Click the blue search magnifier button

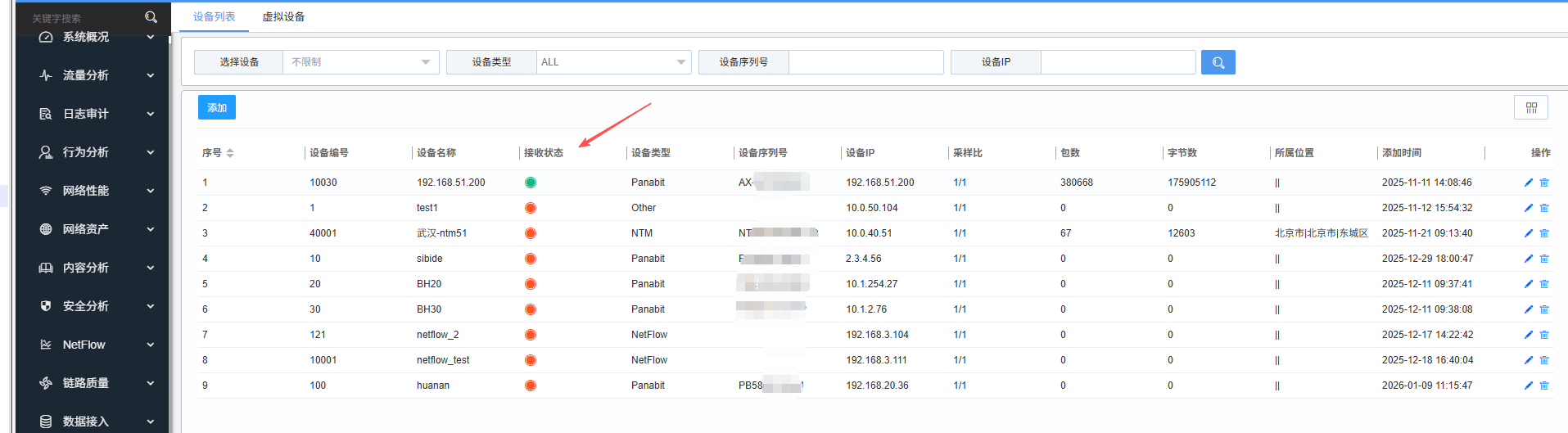click(x=1218, y=62)
